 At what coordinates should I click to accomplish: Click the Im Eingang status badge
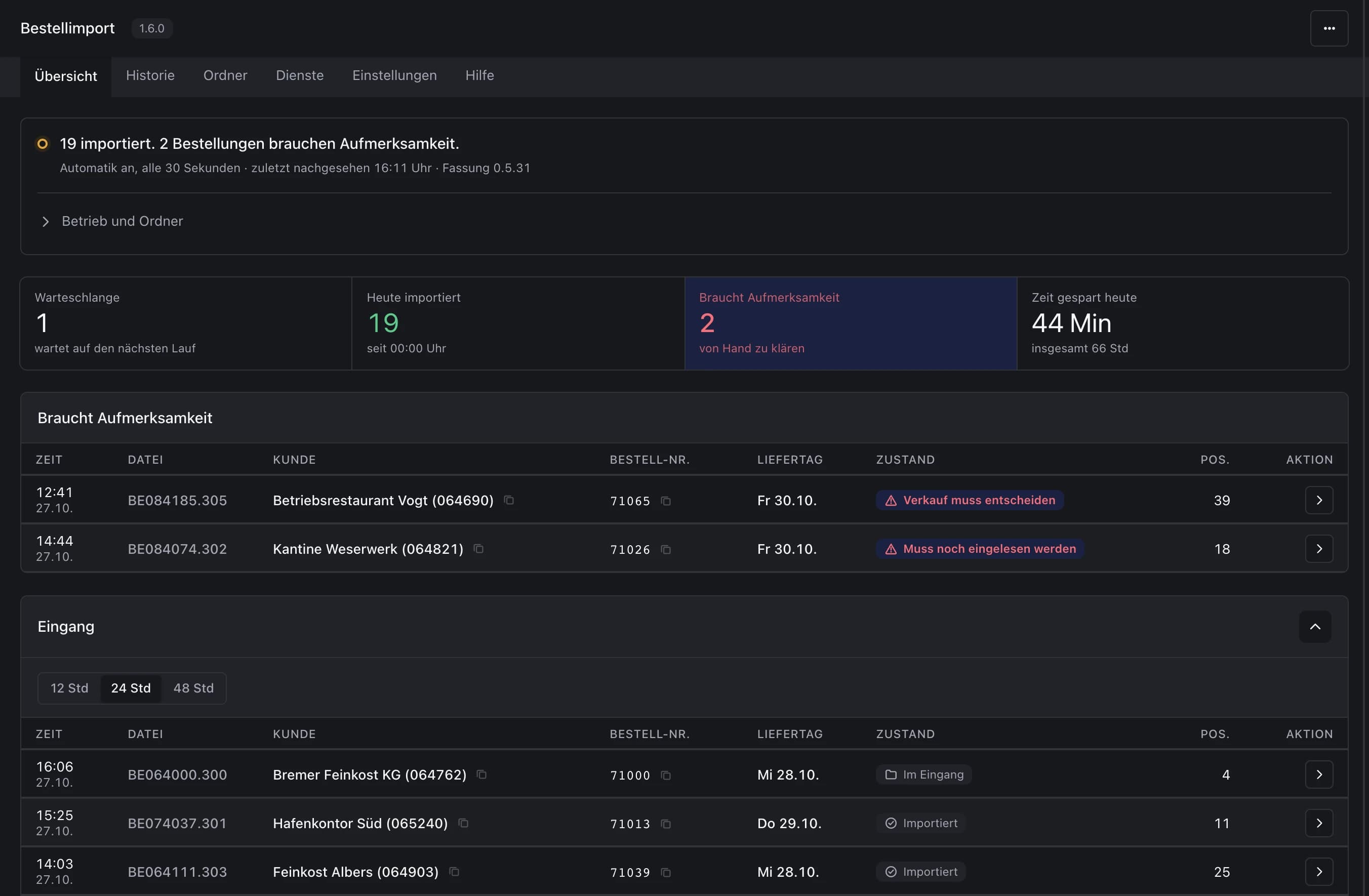[924, 775]
